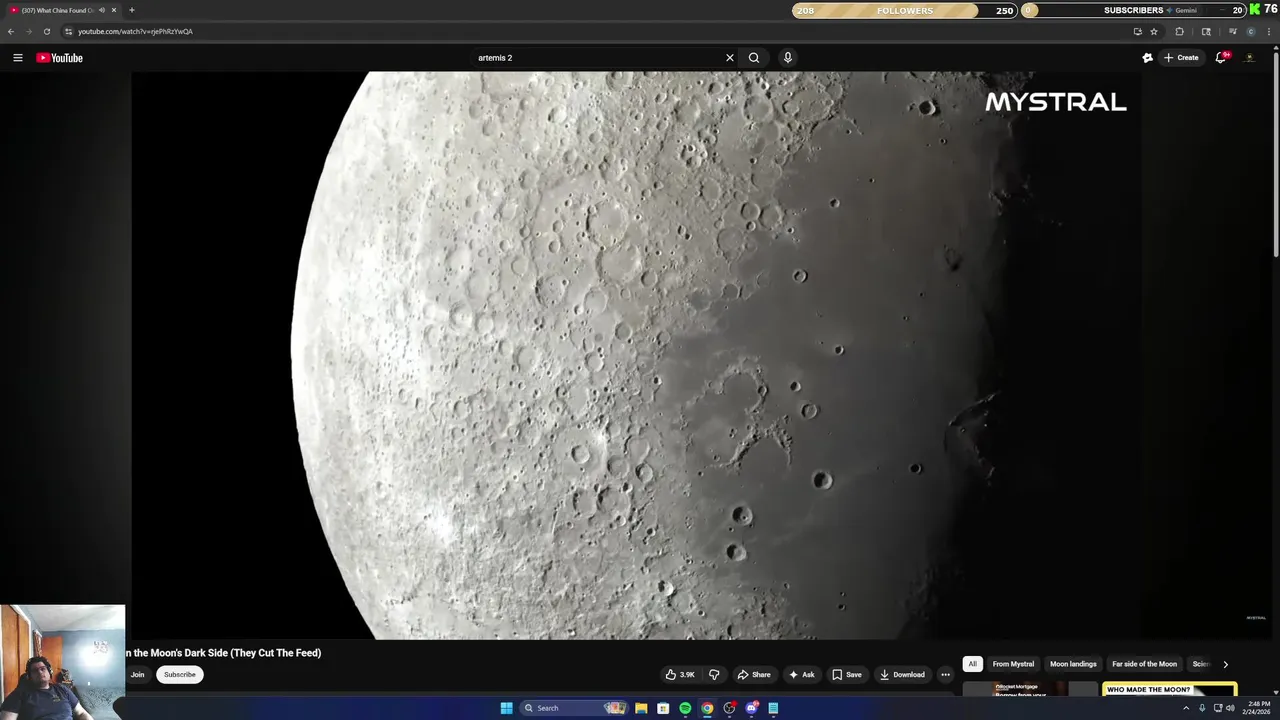This screenshot has height=720, width=1280.
Task: Click the YouTube logo to go home
Action: tap(60, 58)
